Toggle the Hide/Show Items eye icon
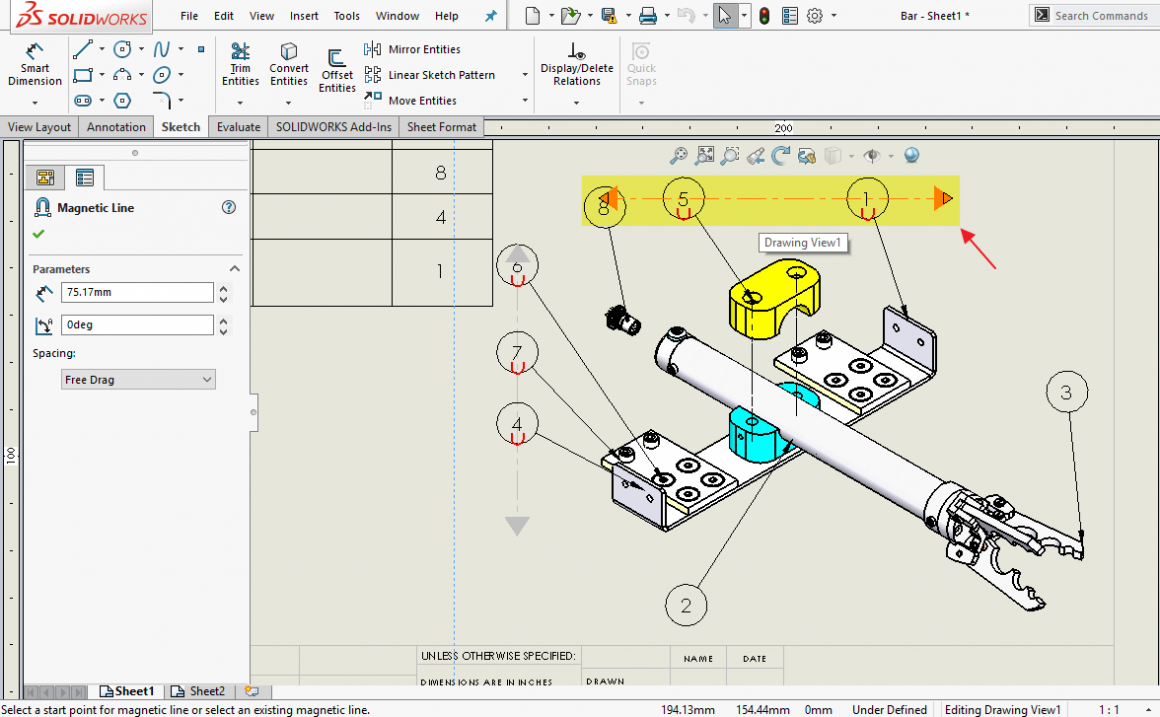Screen dimensions: 1160x717 [x=872, y=155]
